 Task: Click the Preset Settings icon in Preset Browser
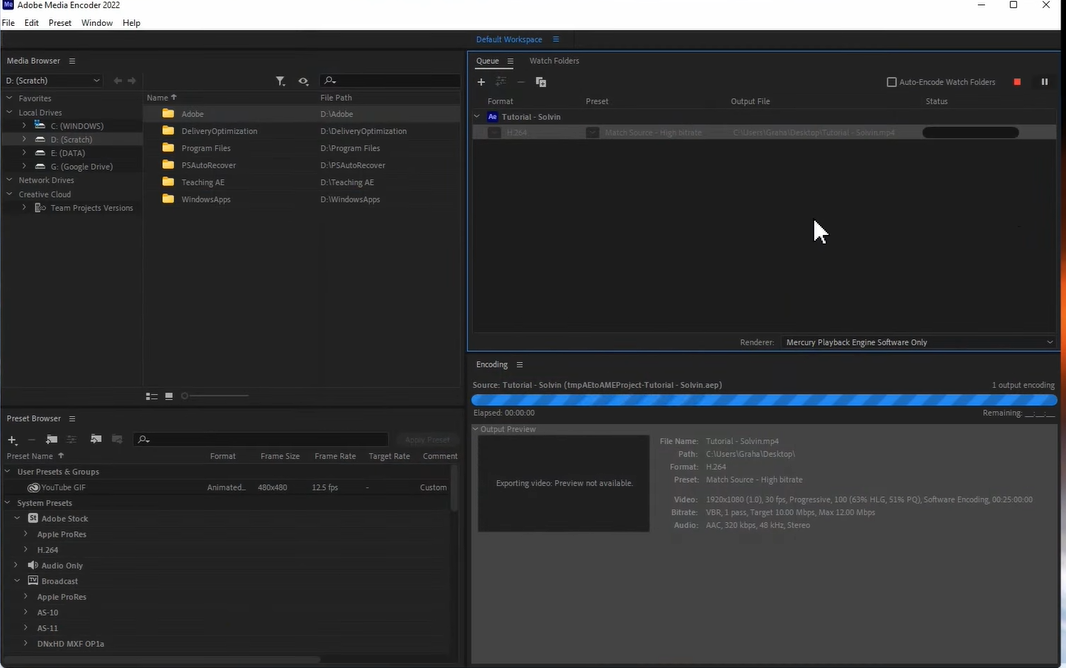click(70, 440)
